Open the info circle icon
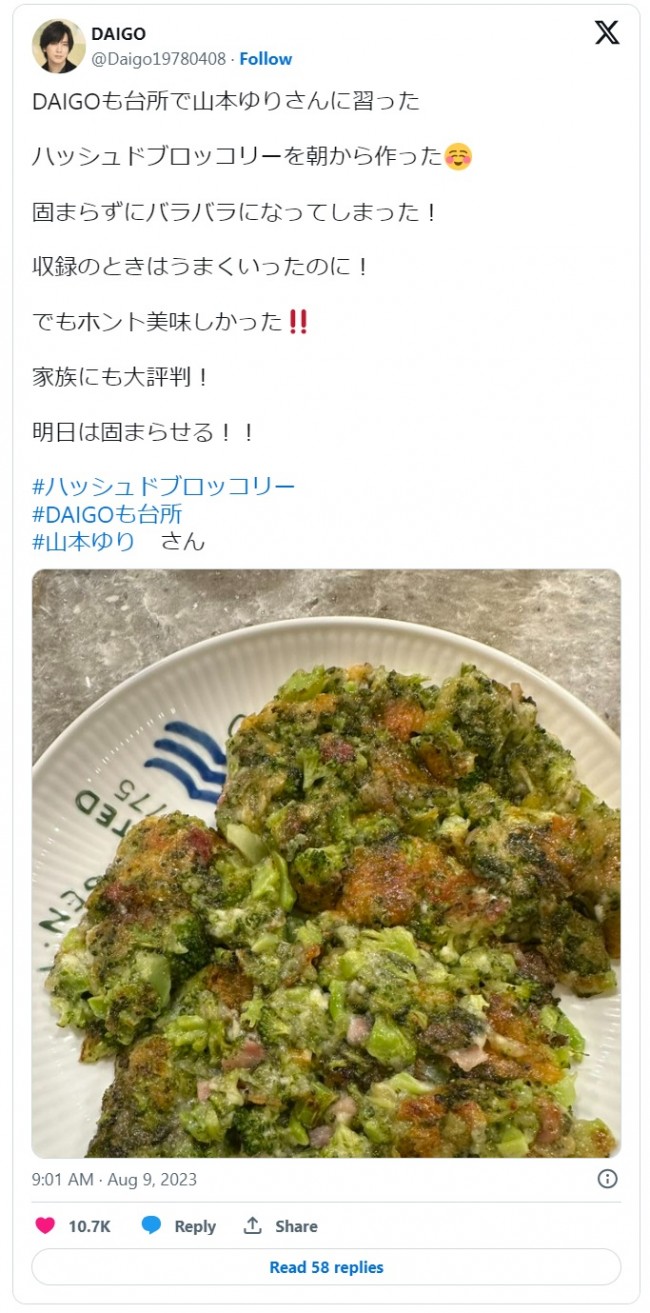650x1313 pixels. coord(607,1179)
